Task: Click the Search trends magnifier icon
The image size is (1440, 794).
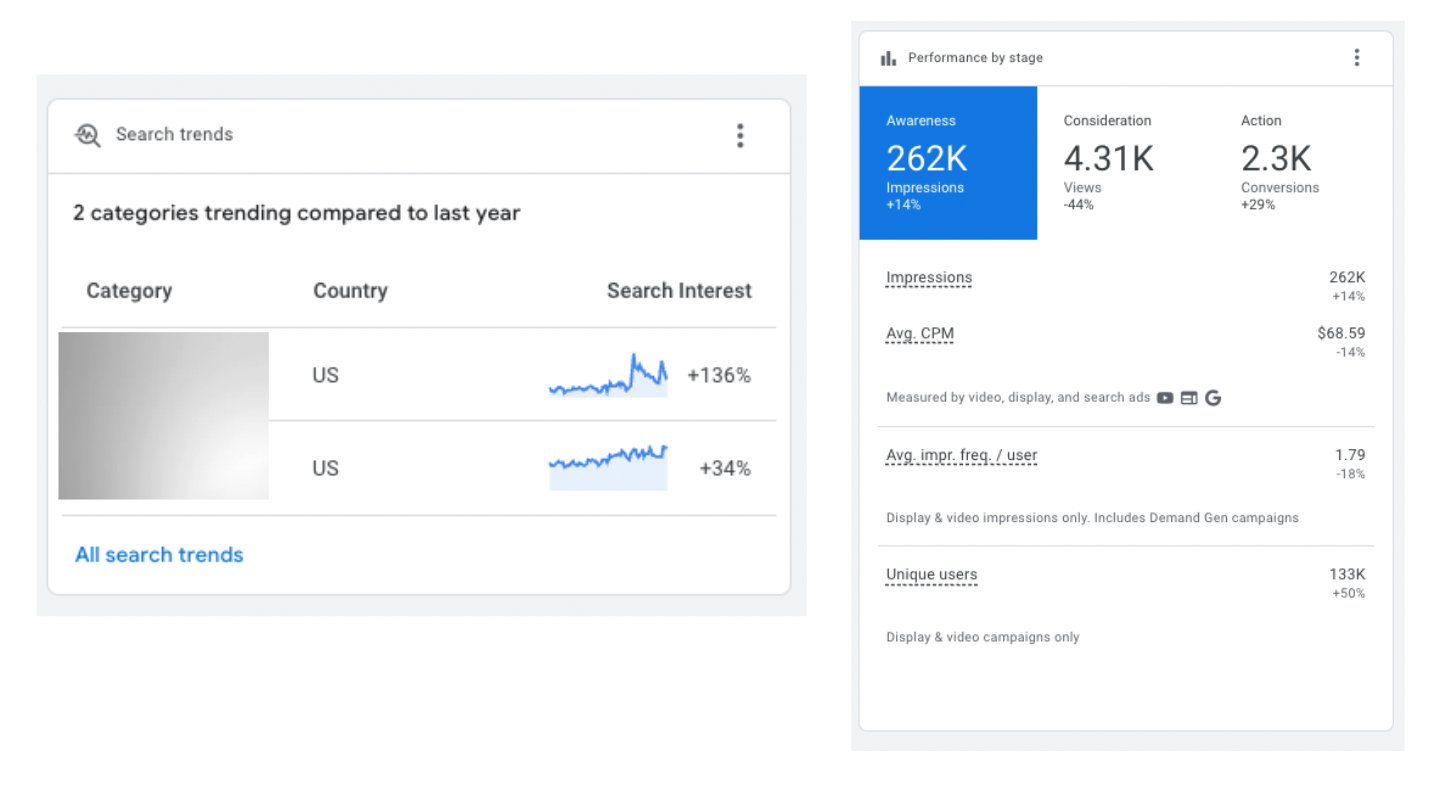Action: (87, 135)
